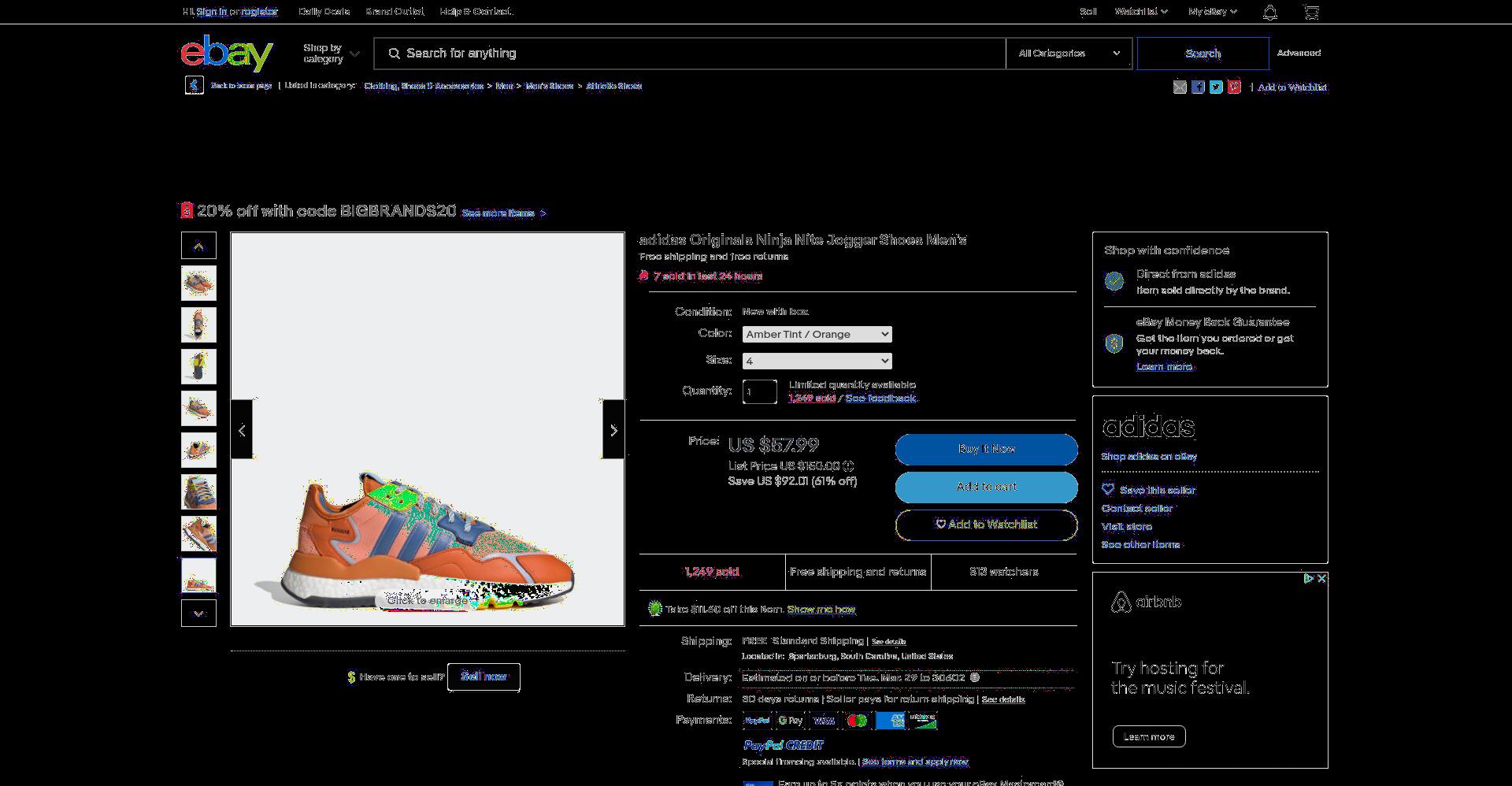Click the PayPal Credit logo

[x=784, y=745]
